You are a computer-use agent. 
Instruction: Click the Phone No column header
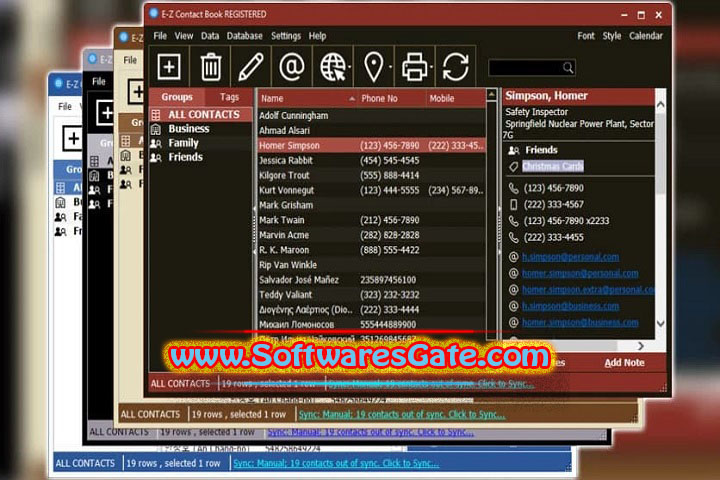click(x=392, y=98)
